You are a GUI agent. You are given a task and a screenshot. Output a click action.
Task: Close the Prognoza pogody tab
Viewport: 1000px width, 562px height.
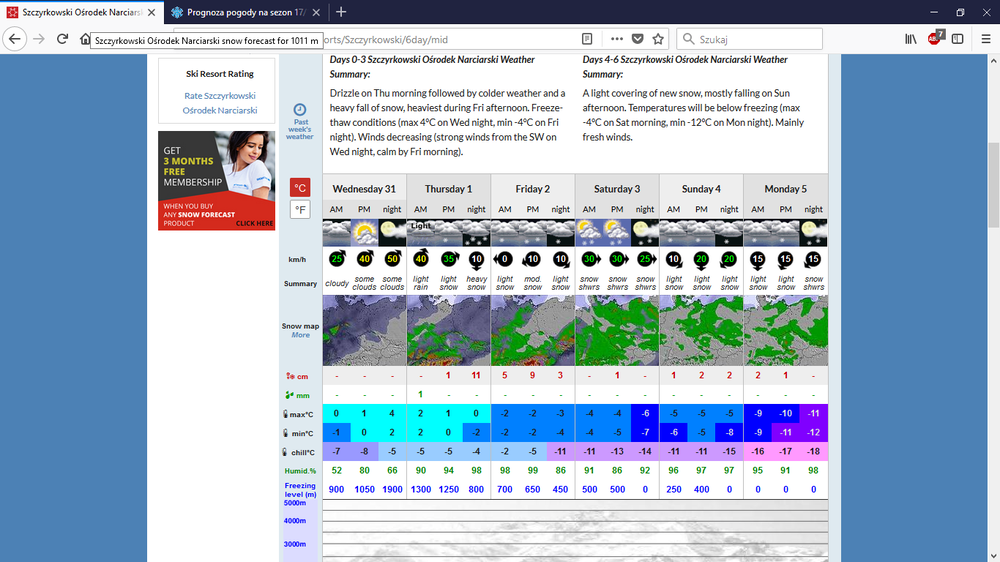coord(316,12)
